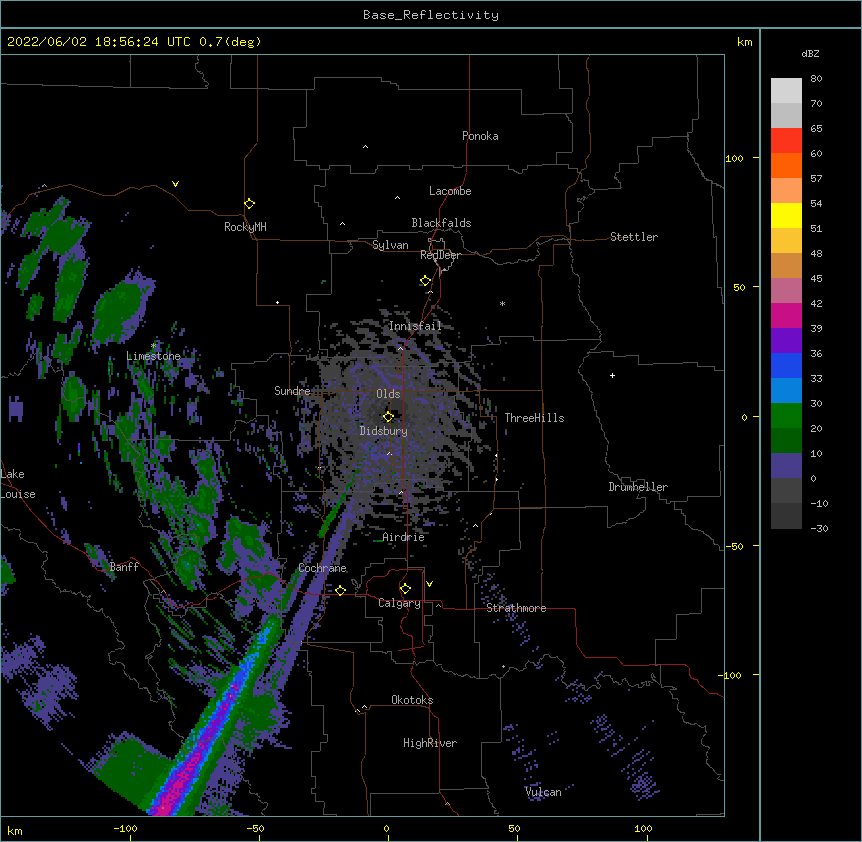Screen dimensions: 862x842
Task: Click the yellow diamond marker above RockyMH
Action: point(249,204)
